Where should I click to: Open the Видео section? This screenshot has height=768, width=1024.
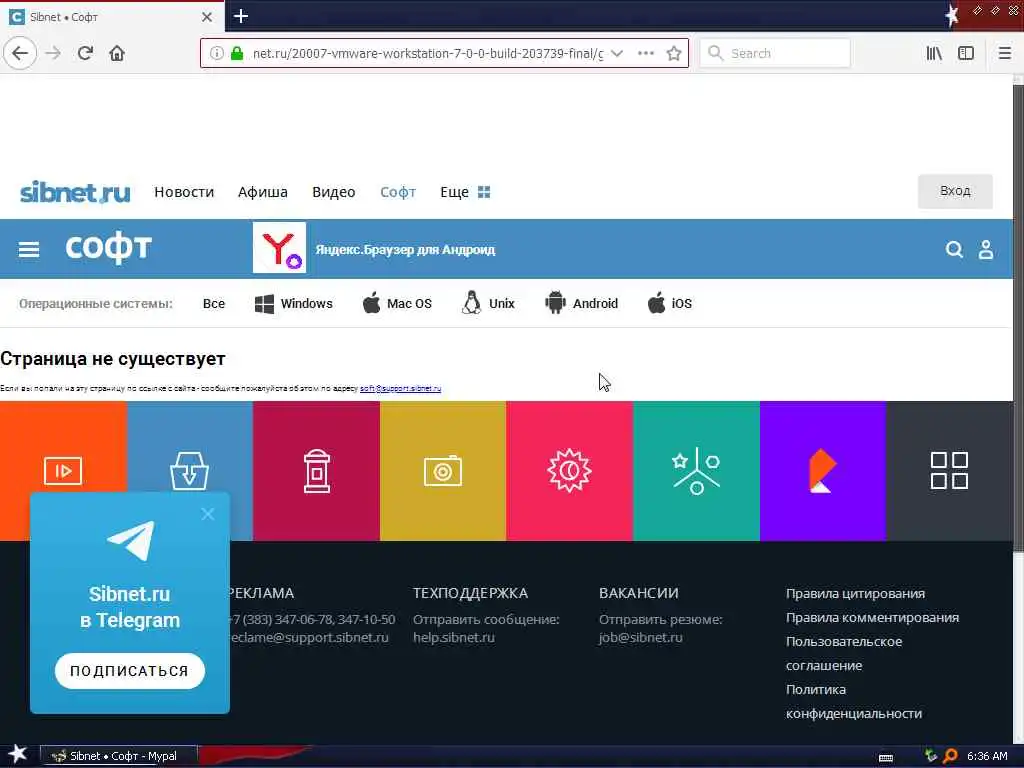334,192
